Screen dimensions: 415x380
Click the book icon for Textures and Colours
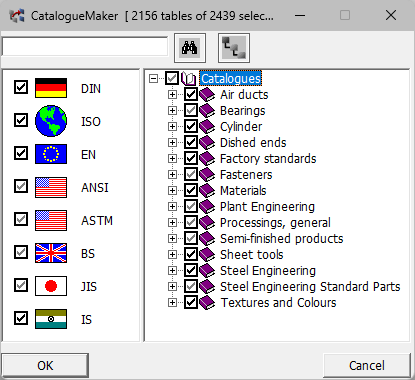[x=207, y=303]
